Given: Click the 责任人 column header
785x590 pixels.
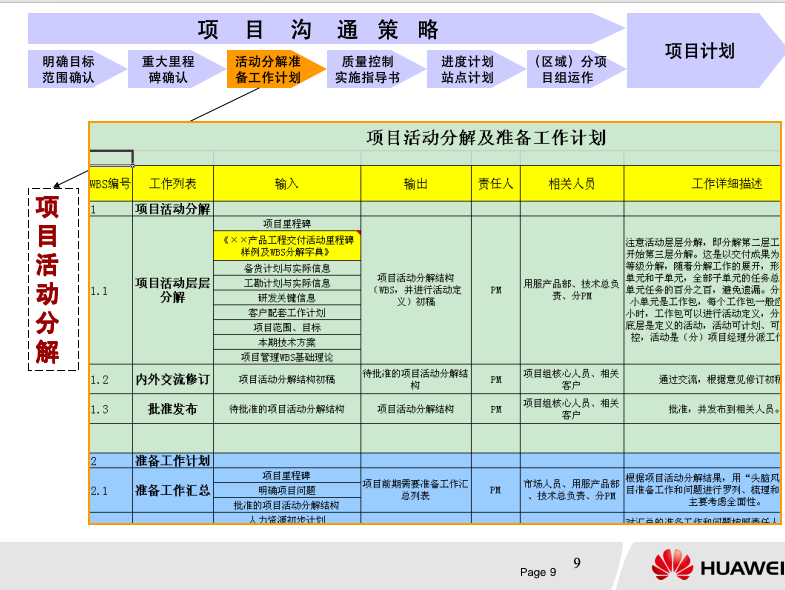Looking at the screenshot, I should [496, 184].
